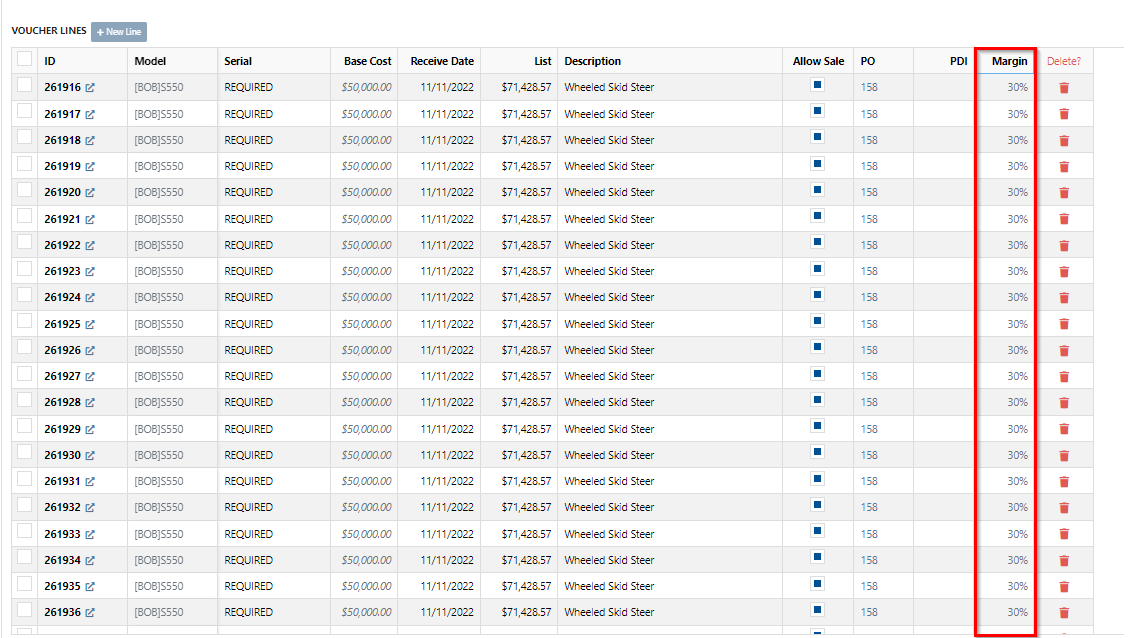The image size is (1128, 638).
Task: Toggle Allow Sale for row 261930
Action: click(x=817, y=452)
